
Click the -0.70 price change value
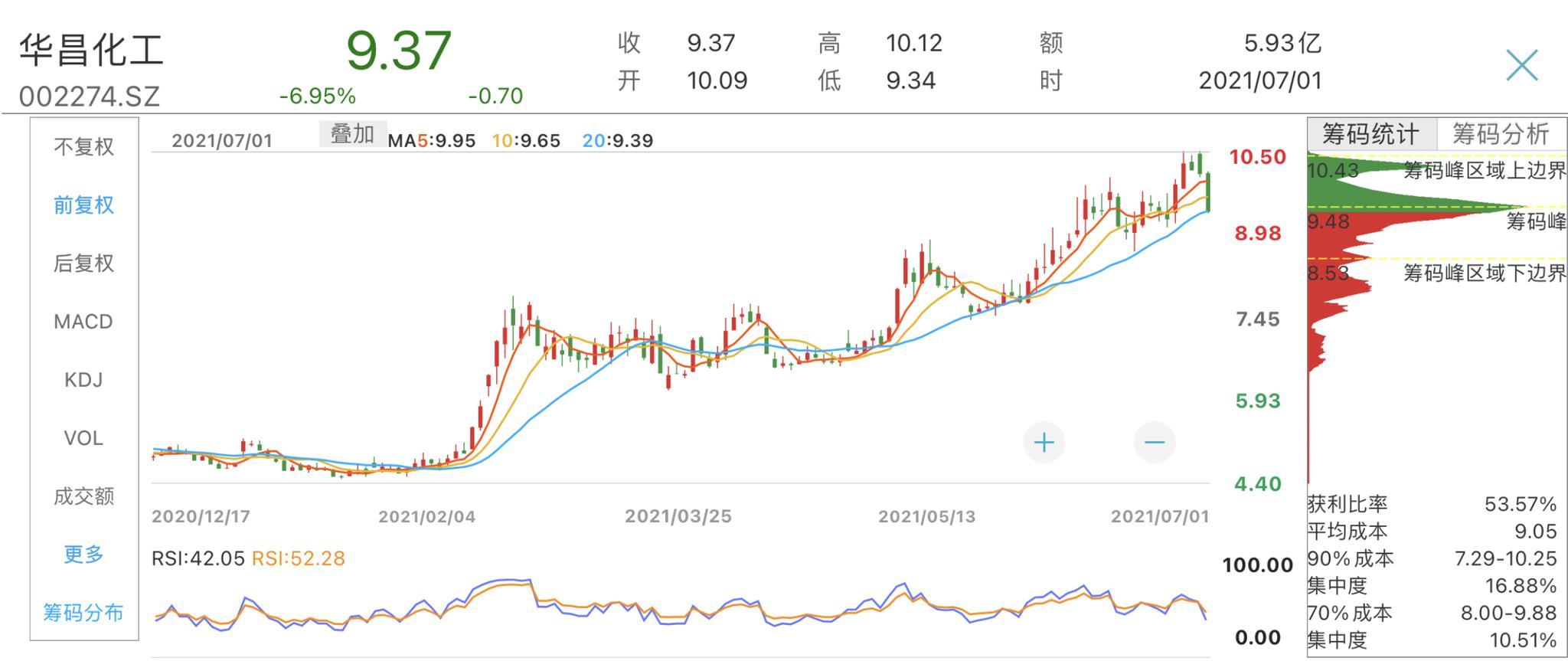tap(495, 96)
